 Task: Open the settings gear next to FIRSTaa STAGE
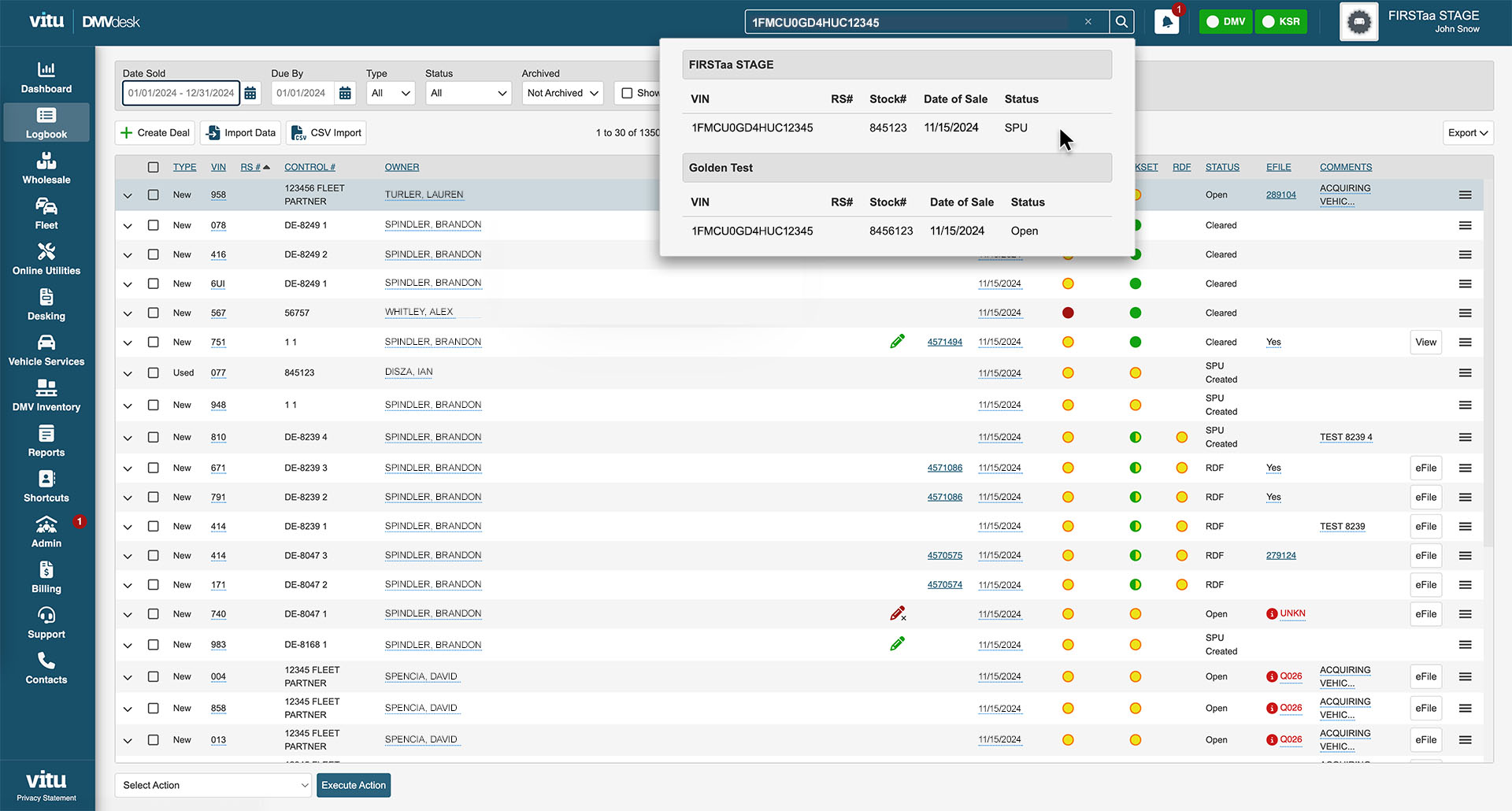1358,22
